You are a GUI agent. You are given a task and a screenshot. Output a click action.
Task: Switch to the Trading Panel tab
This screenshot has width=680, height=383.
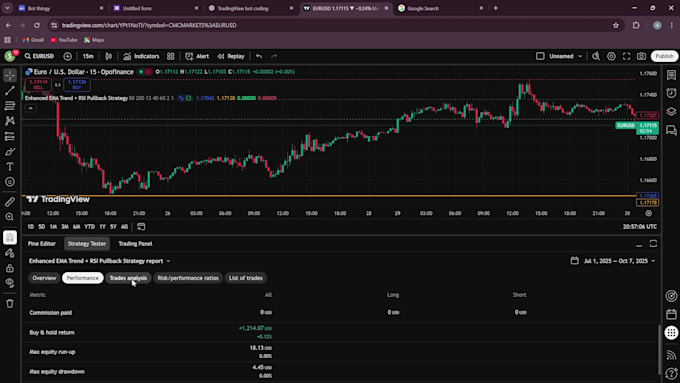(135, 244)
